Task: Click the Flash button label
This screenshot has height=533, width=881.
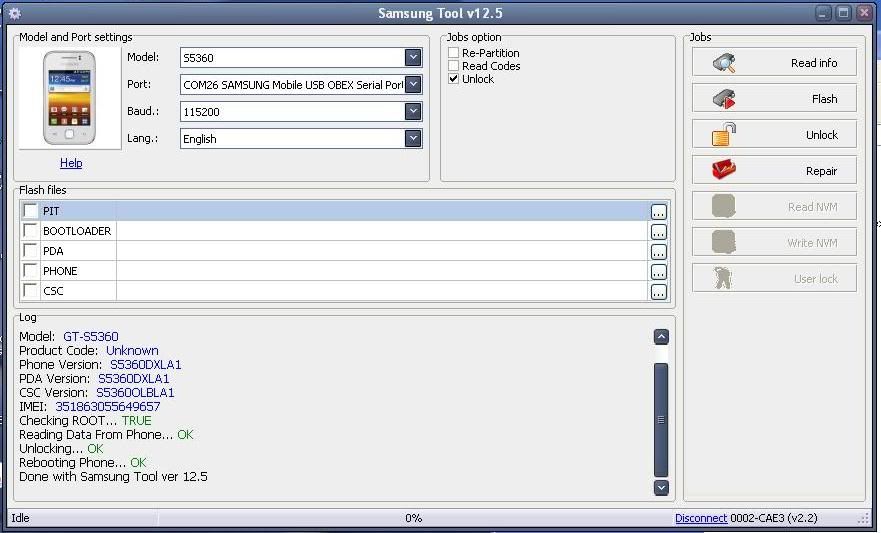Action: pos(824,99)
